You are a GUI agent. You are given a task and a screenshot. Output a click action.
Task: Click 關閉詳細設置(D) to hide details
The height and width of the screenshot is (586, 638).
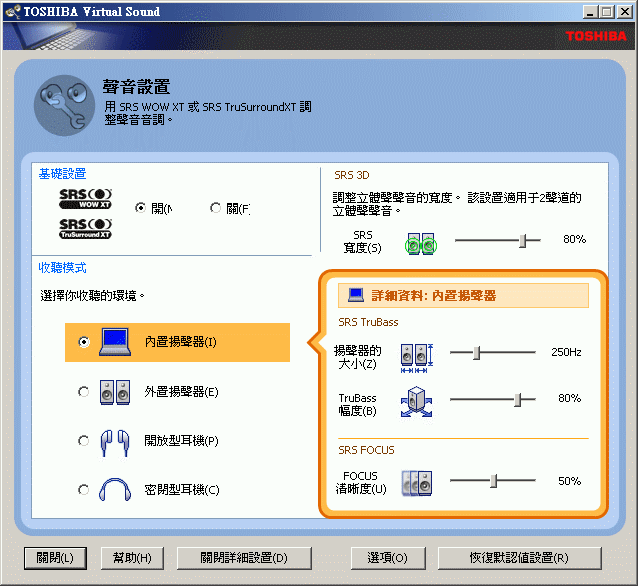[x=244, y=558]
